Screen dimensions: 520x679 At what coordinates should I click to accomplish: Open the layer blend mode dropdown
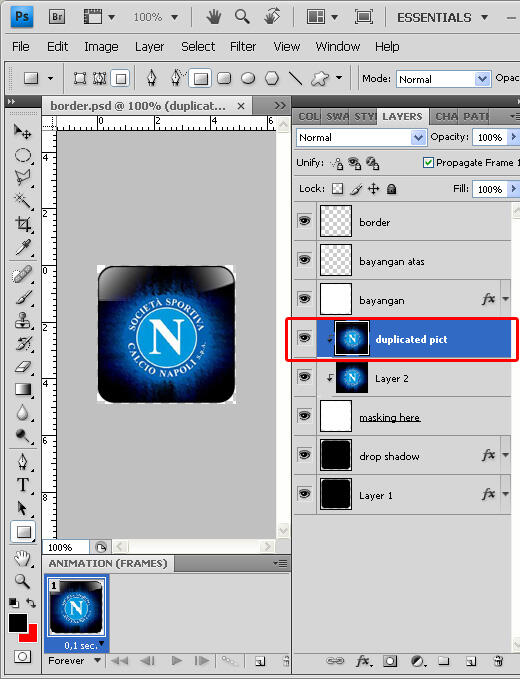[x=362, y=138]
